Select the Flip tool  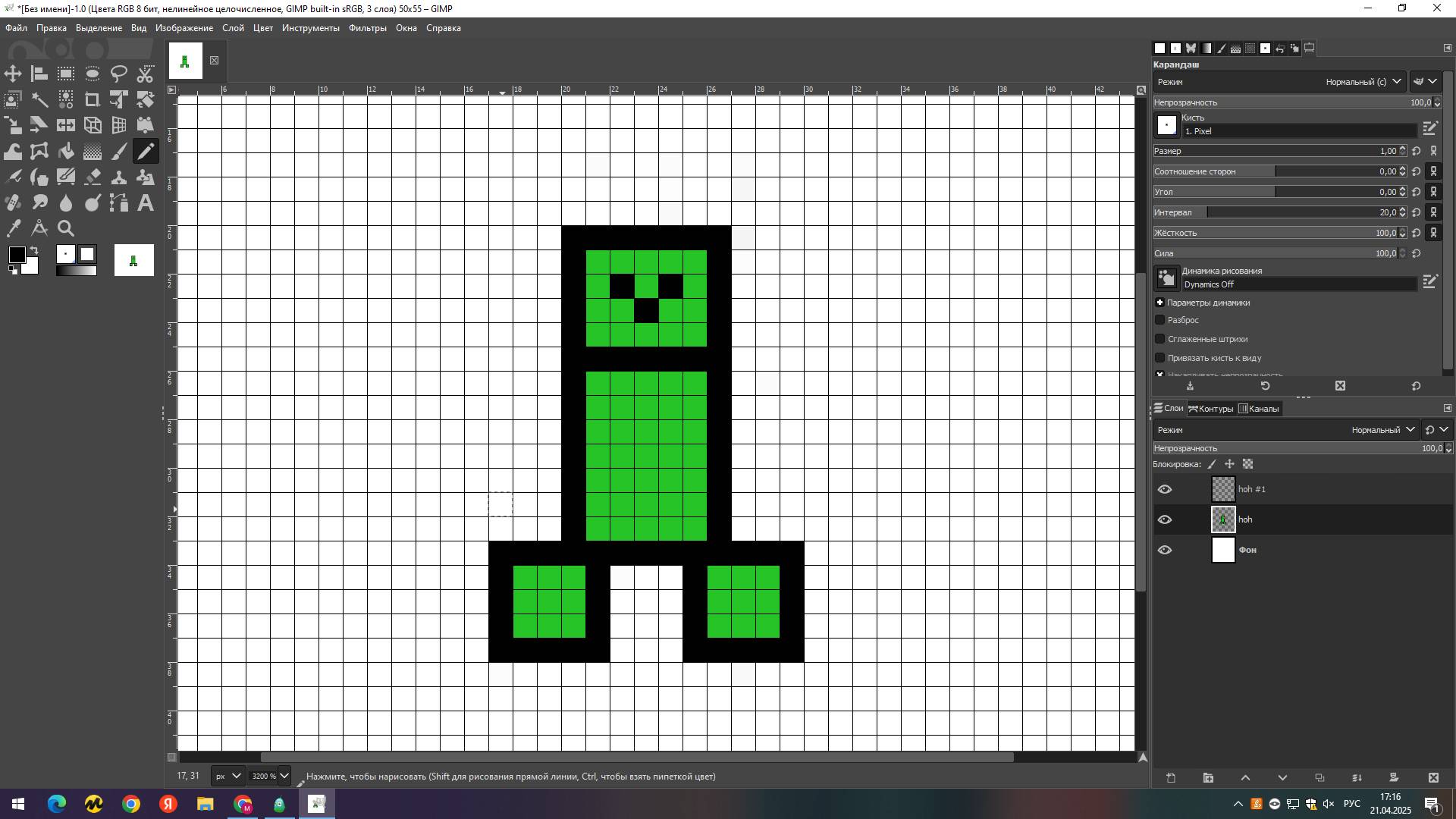tap(66, 125)
